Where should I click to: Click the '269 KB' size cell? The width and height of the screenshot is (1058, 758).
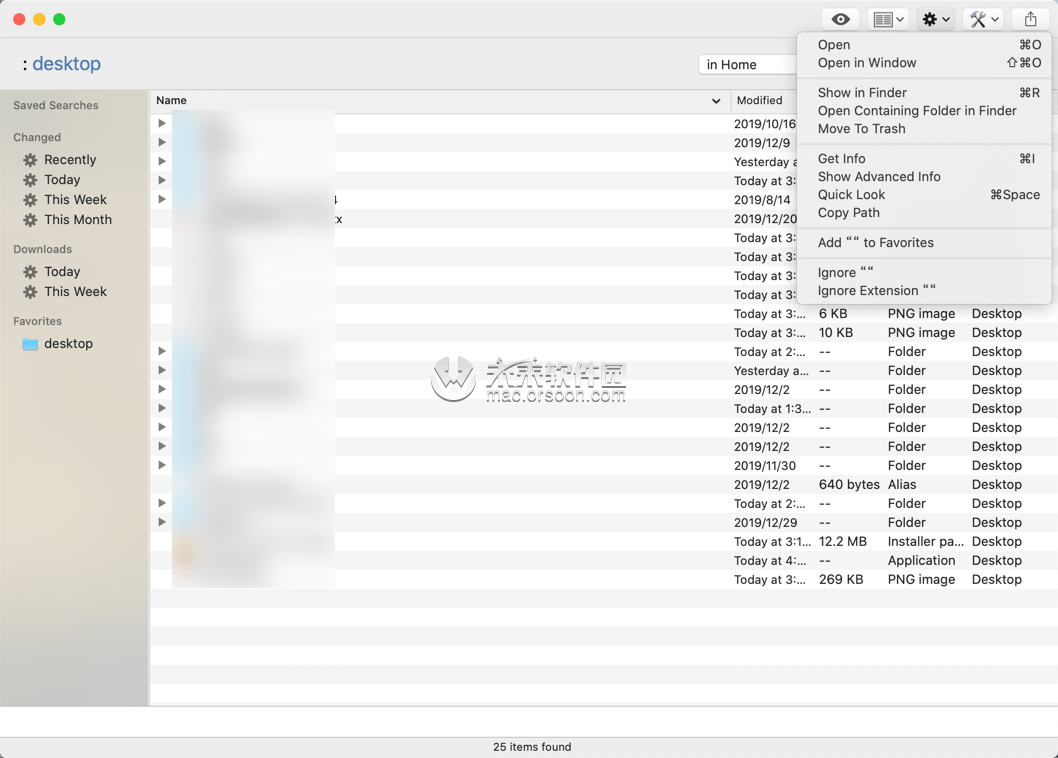pyautogui.click(x=841, y=579)
